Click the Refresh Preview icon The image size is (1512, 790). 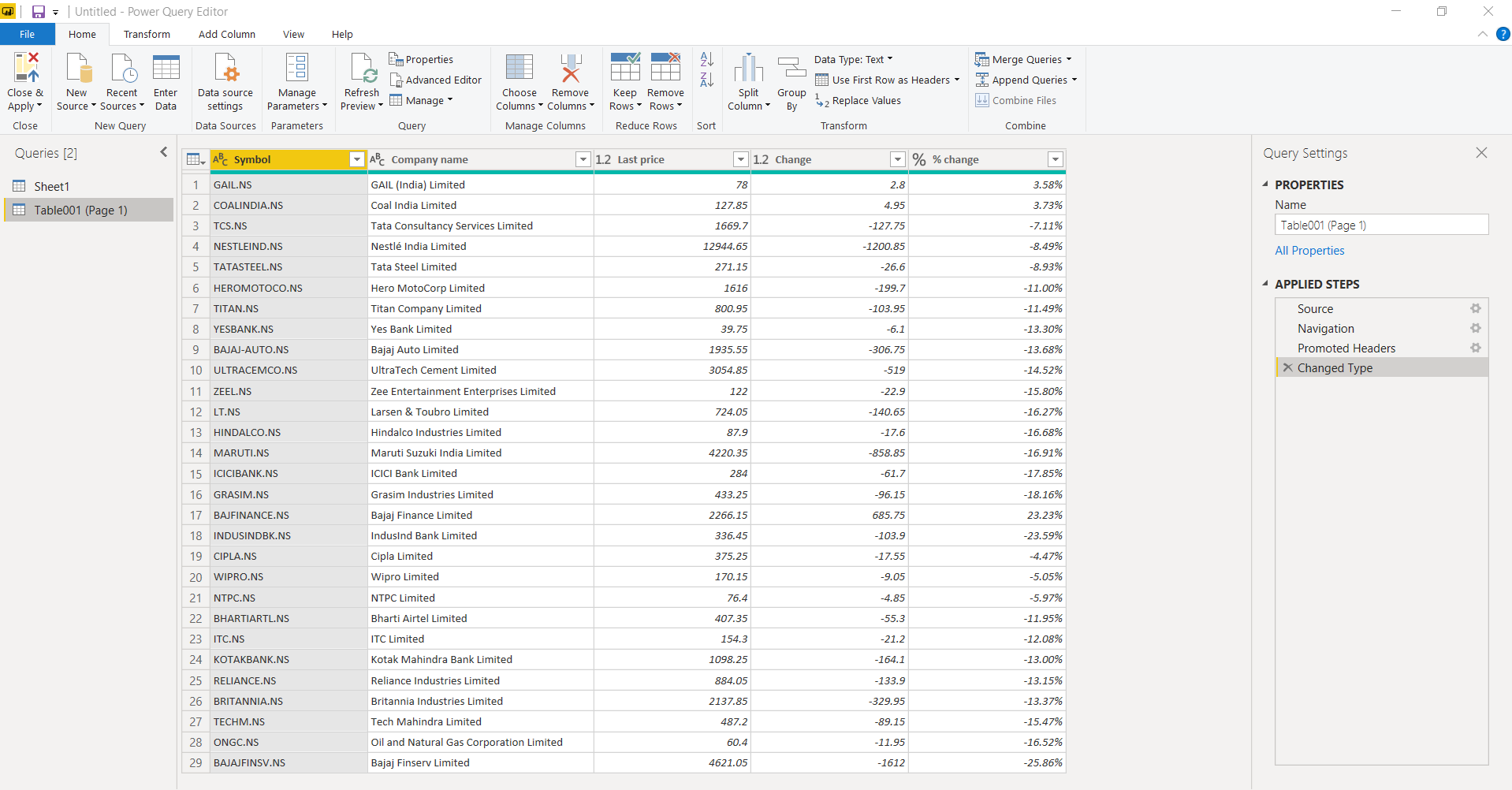(x=363, y=69)
